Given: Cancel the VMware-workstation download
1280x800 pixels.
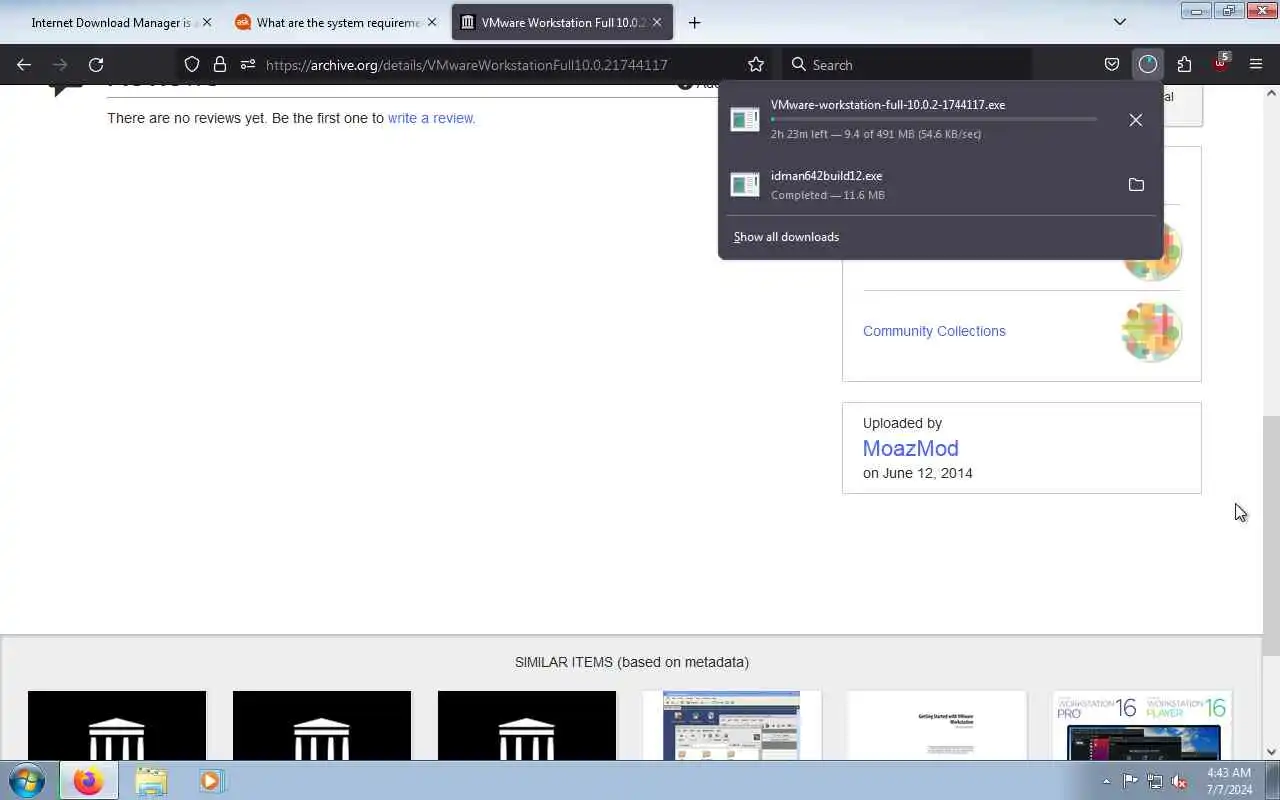Looking at the screenshot, I should click(x=1136, y=120).
